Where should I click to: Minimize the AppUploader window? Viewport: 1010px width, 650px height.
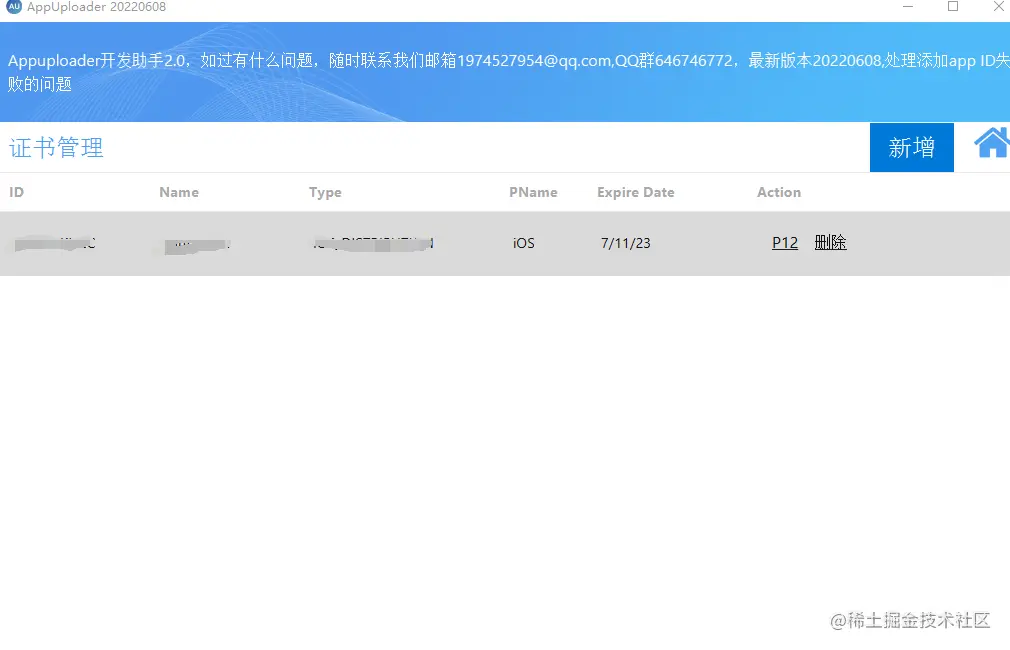click(908, 6)
